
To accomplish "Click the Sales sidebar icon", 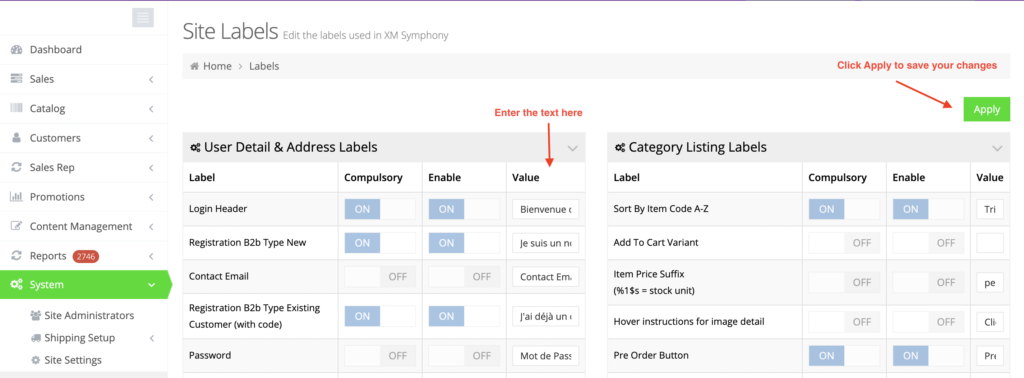I will pos(17,79).
